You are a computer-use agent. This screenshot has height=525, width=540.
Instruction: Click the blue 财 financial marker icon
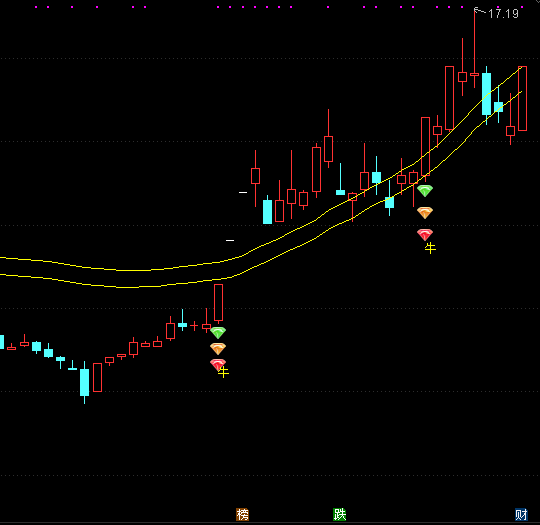tap(521, 515)
